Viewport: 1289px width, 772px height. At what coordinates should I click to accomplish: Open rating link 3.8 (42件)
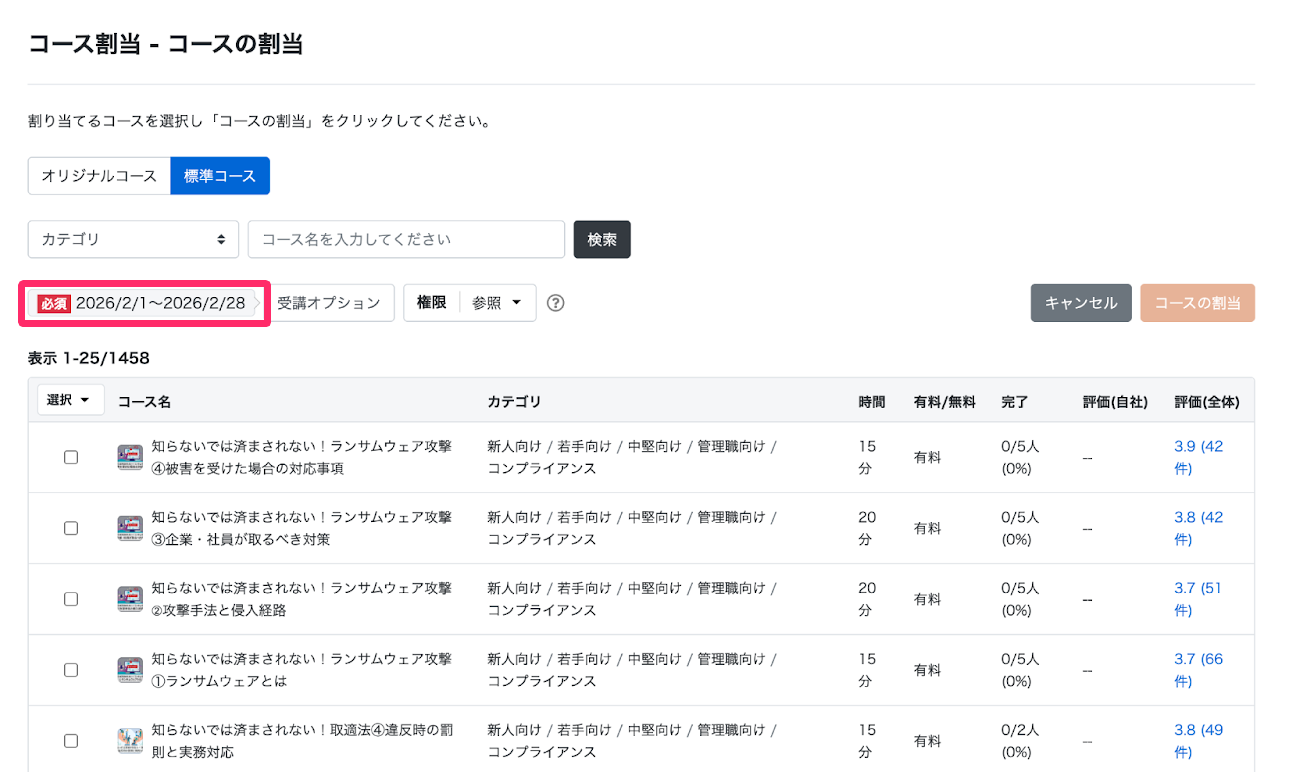click(x=1199, y=528)
